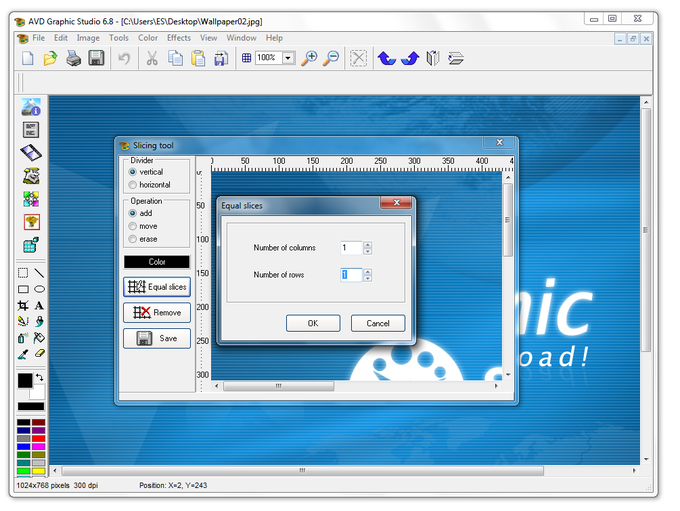Click the crossed selection box toolbar icon
Screen dimensions: 680x511
pyautogui.click(x=358, y=58)
